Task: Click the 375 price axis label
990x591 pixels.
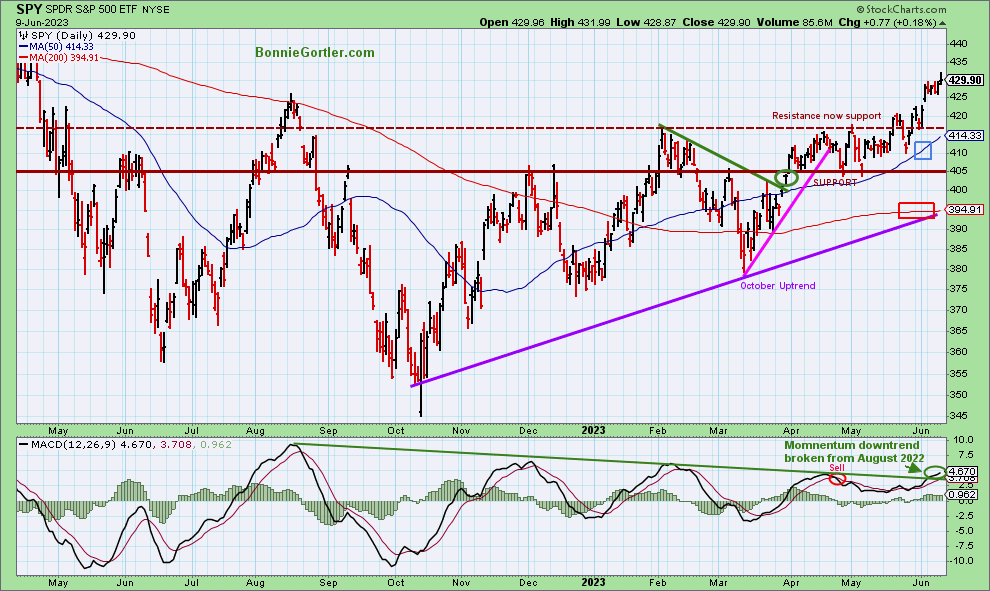Action: [958, 289]
